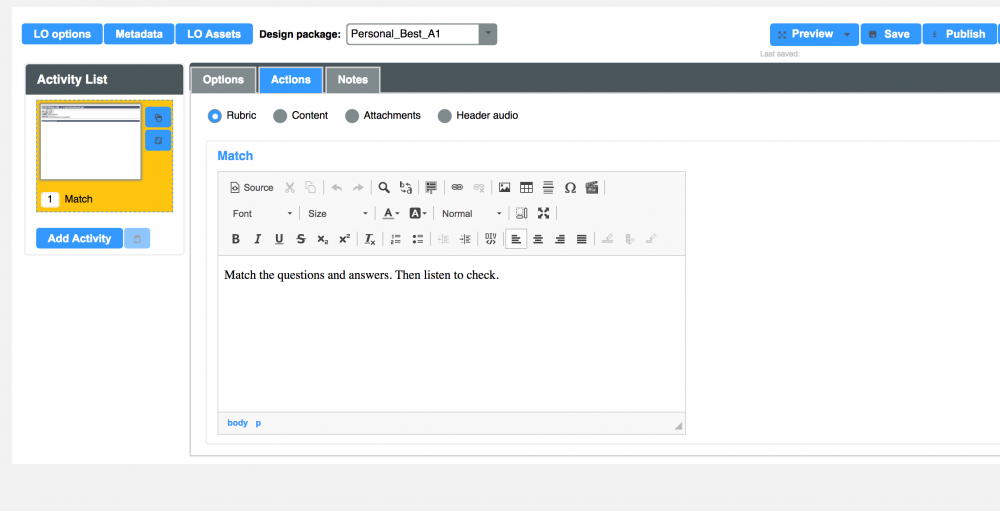The width and height of the screenshot is (1000, 511).
Task: Insert a hyperlink with the Link icon
Action: click(457, 187)
